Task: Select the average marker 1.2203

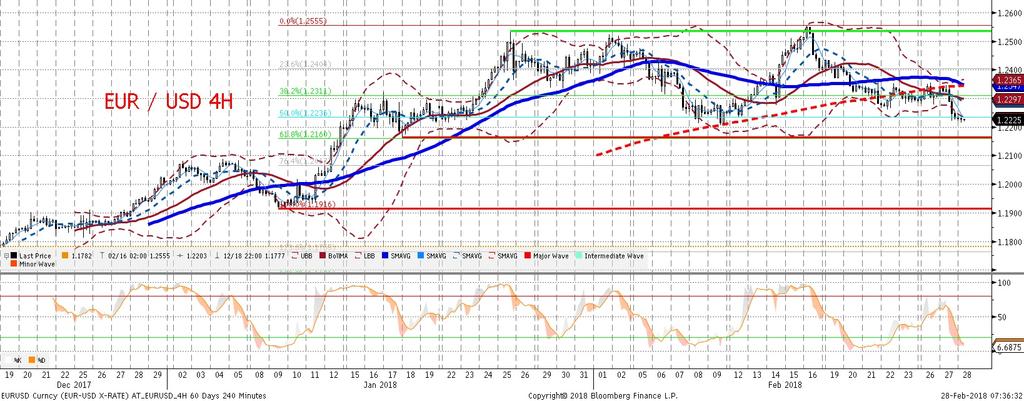Action: 193,256
